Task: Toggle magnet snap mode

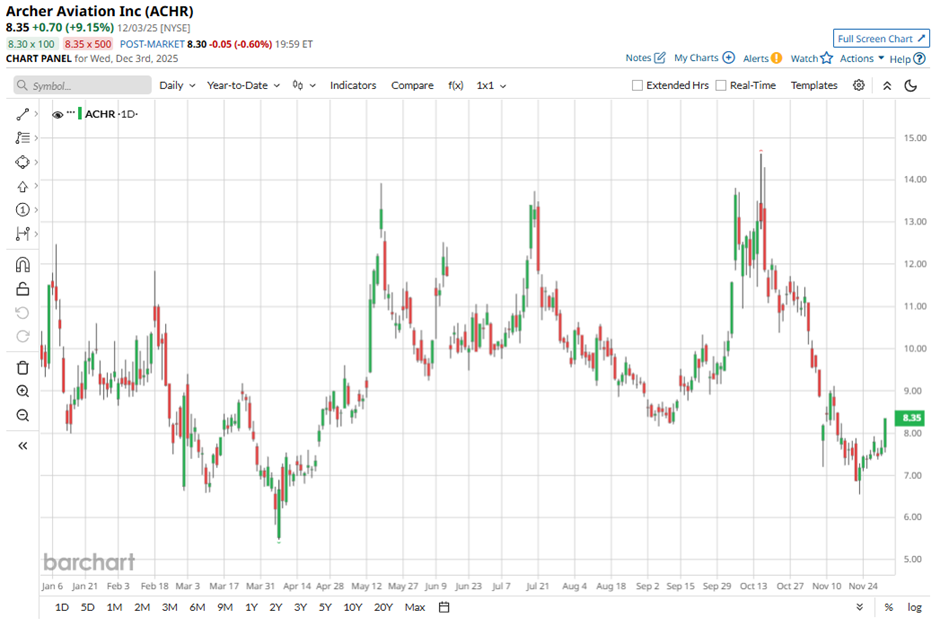Action: tap(23, 265)
